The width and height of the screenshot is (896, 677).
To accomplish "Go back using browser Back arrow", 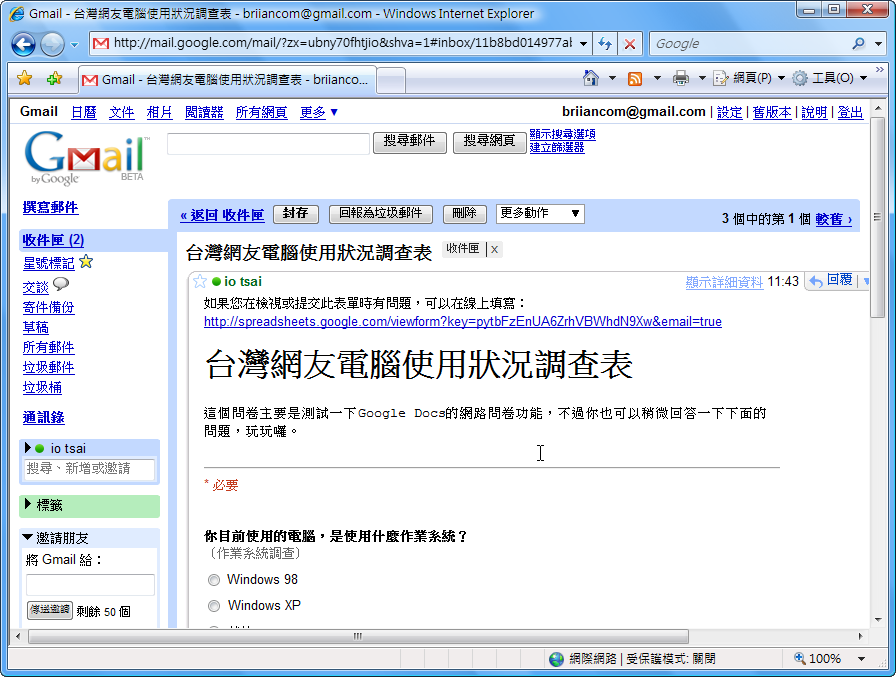I will (23, 44).
